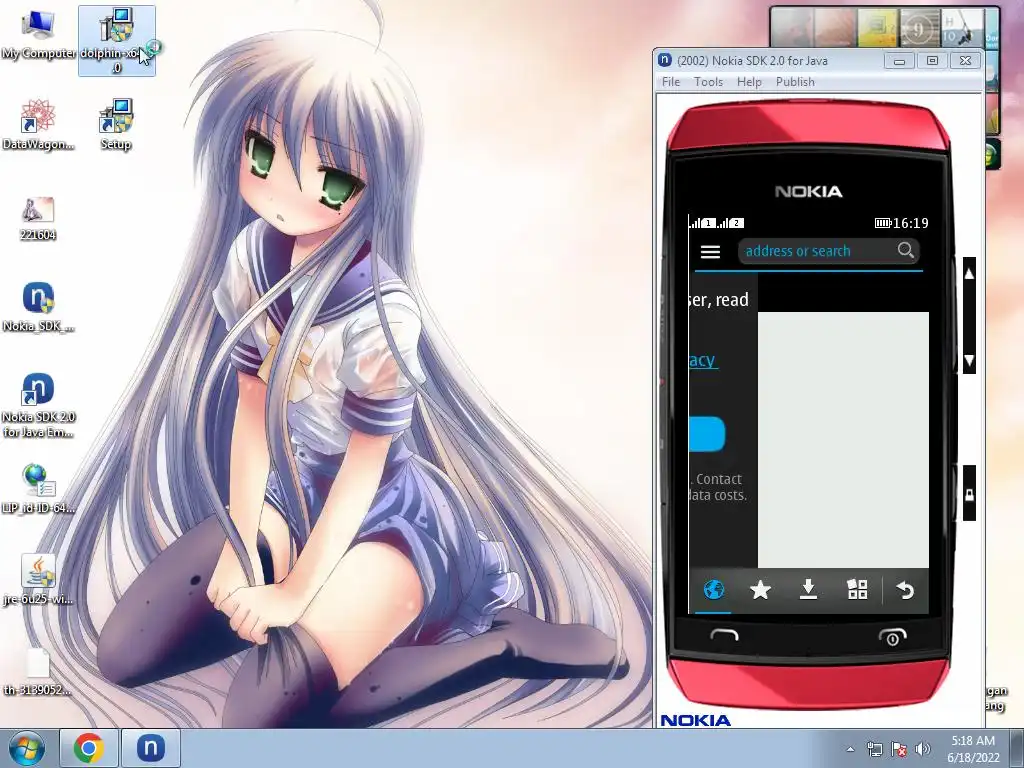
Task: Click the volume up arrow on emulator side
Action: click(x=969, y=274)
